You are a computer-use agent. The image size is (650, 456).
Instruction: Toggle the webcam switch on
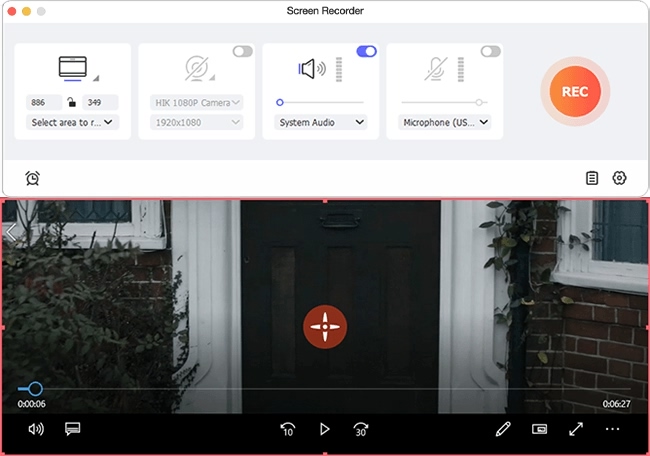pos(243,51)
